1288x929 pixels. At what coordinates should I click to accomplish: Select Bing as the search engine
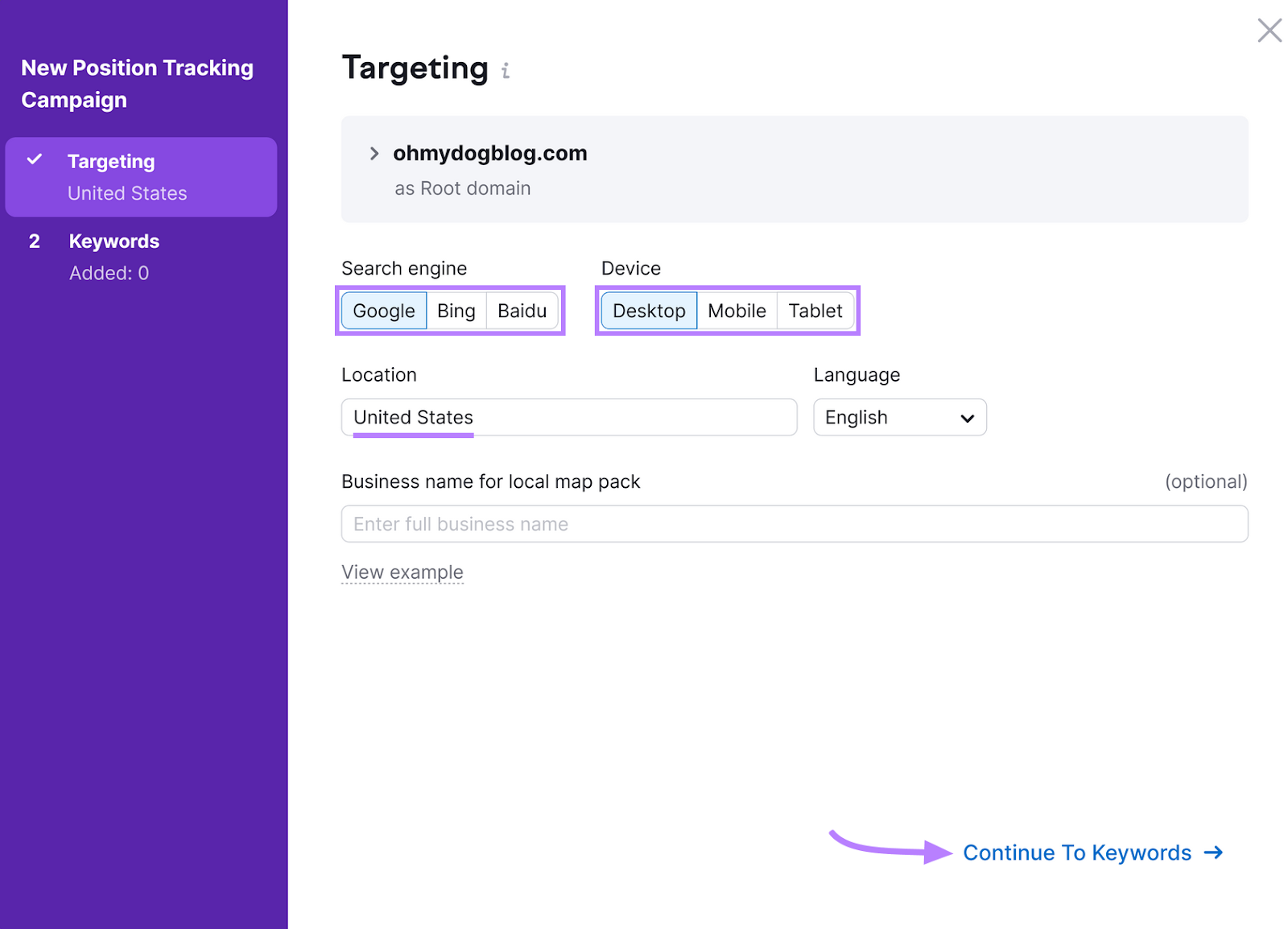click(x=456, y=311)
